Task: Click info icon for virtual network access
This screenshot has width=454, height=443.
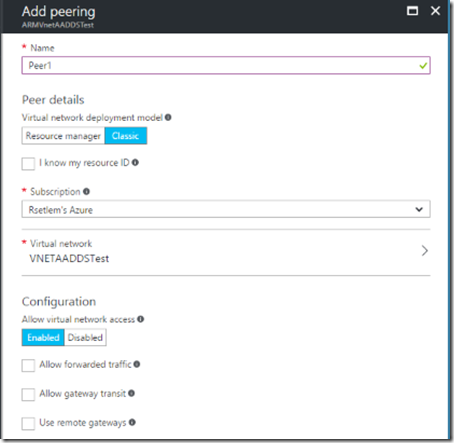Action: click(x=141, y=319)
